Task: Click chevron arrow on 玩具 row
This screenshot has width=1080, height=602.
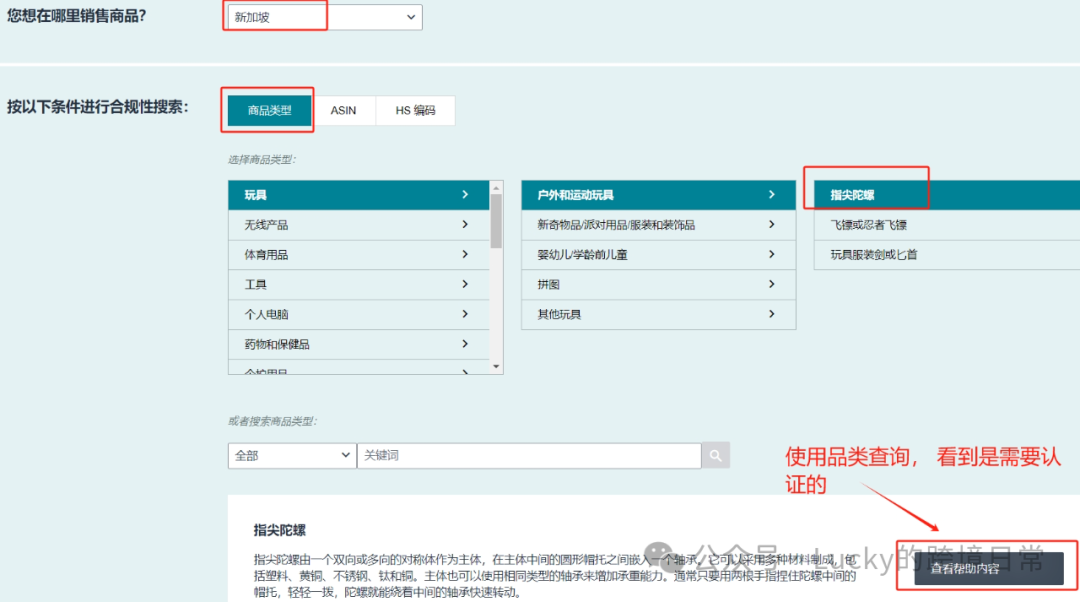Action: [x=465, y=195]
